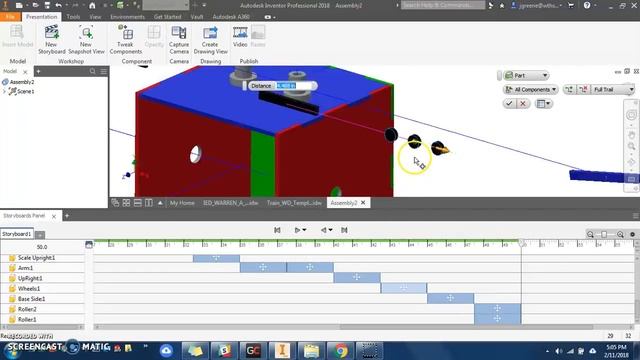
Task: Click the Distance value input field
Action: point(295,86)
